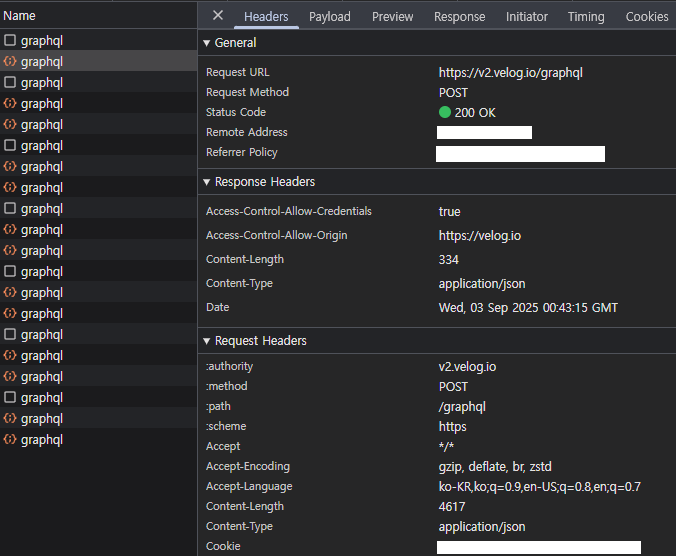
Task: Collapse the General section
Action: pyautogui.click(x=207, y=43)
